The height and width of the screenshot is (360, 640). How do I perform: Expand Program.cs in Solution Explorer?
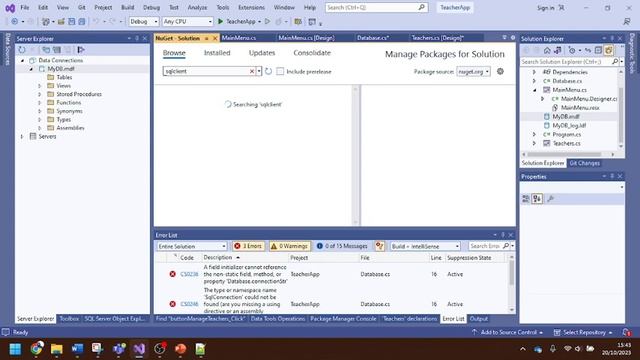[x=534, y=134]
